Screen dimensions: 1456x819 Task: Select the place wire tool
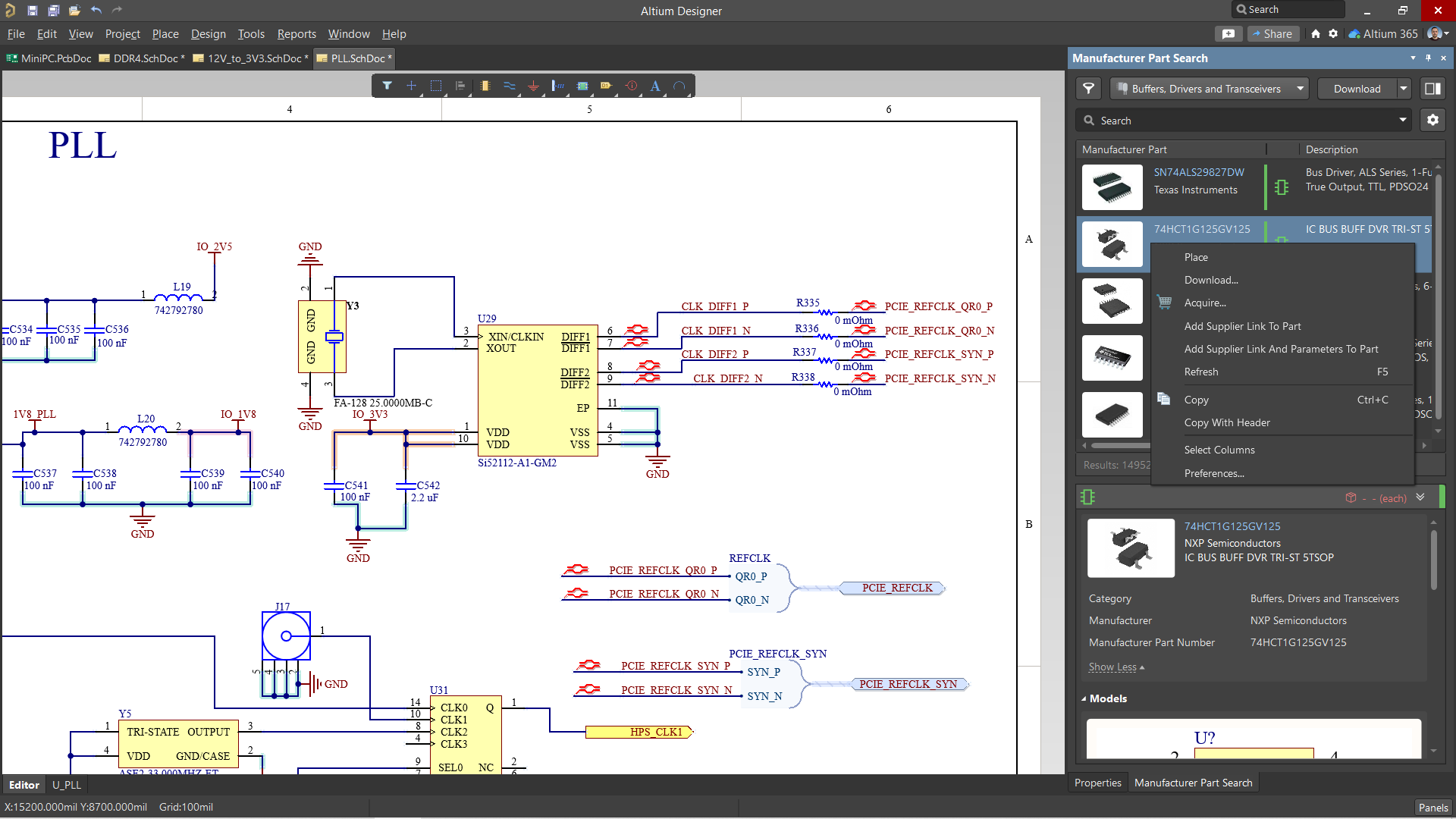[x=509, y=86]
